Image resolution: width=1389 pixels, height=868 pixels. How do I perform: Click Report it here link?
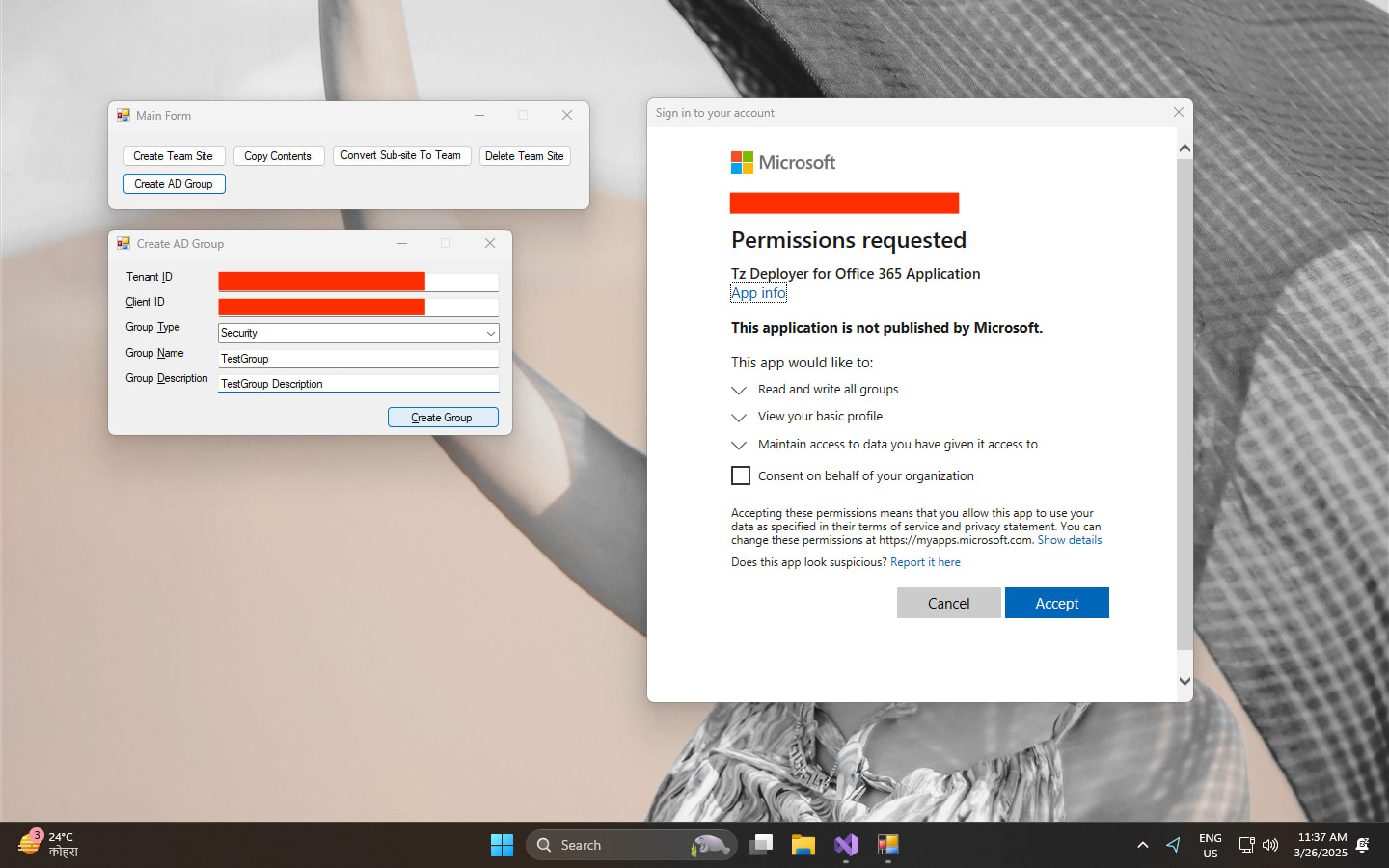[925, 562]
